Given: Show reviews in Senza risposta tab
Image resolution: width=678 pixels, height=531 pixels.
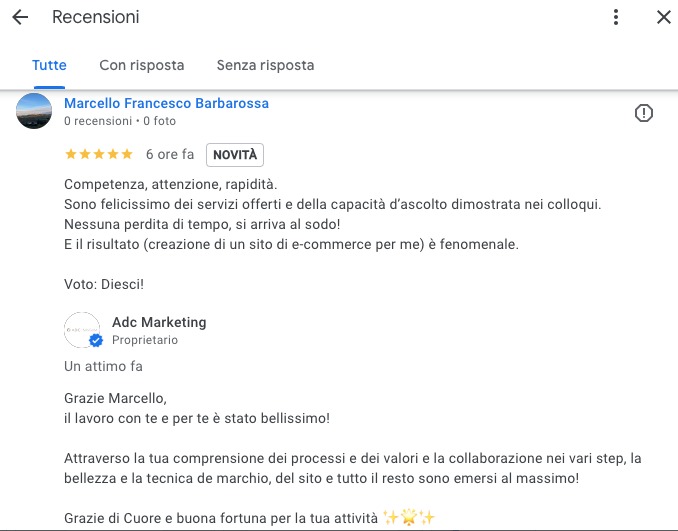Looking at the screenshot, I should 265,65.
